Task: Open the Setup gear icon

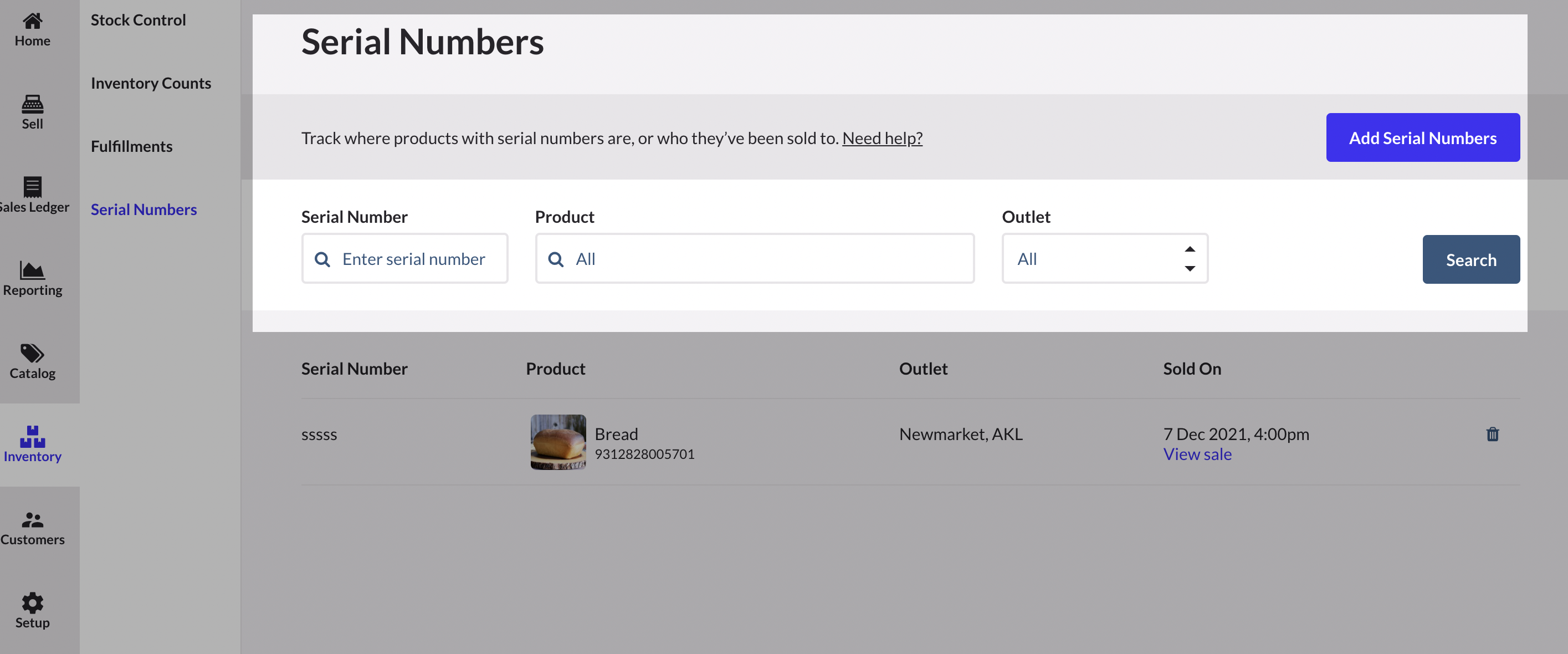Action: tap(32, 603)
